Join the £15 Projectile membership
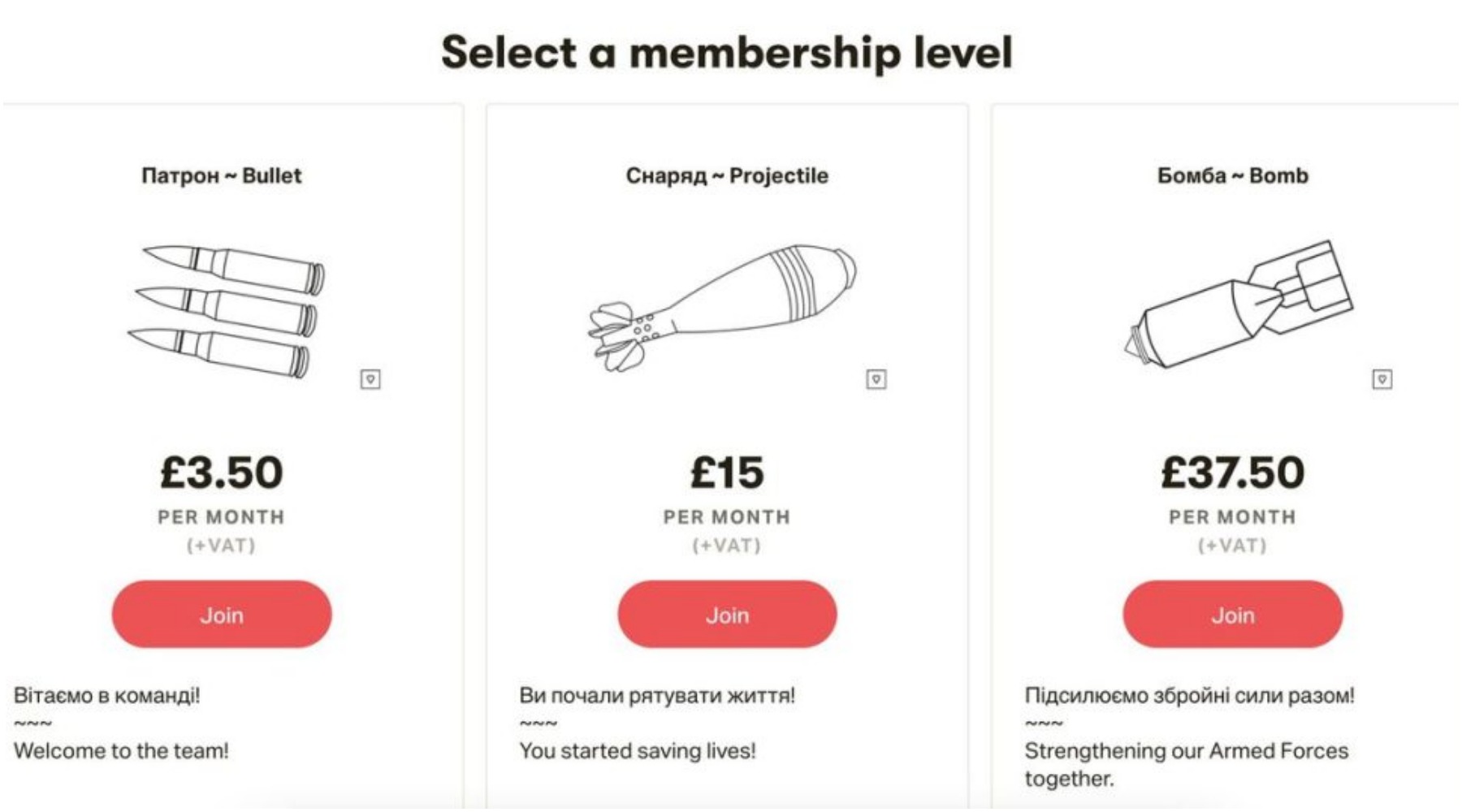Viewport: 1462px width, 812px height. tap(727, 615)
